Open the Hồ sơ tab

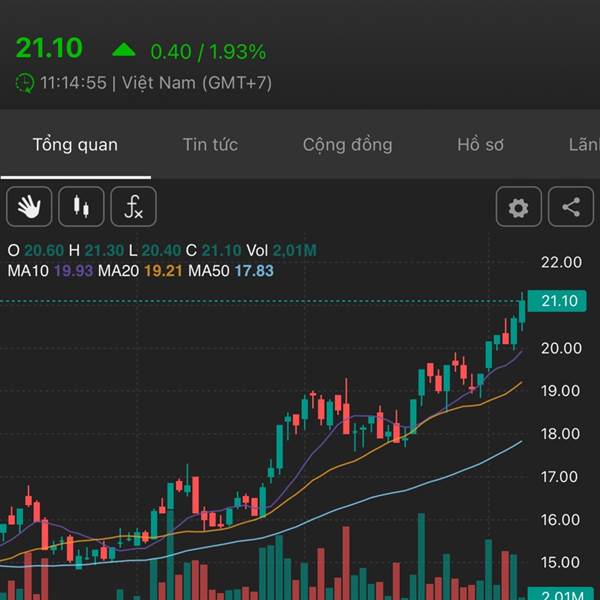[x=480, y=145]
